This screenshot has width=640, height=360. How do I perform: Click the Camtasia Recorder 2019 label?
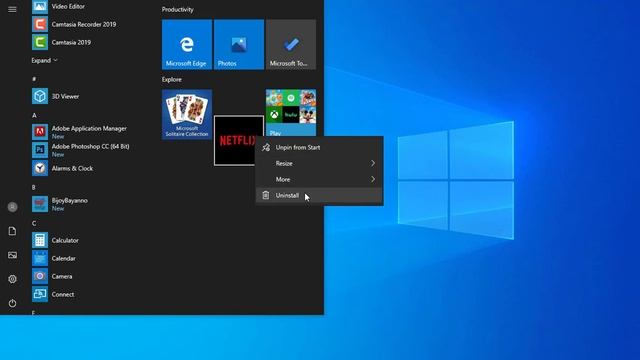[84, 24]
